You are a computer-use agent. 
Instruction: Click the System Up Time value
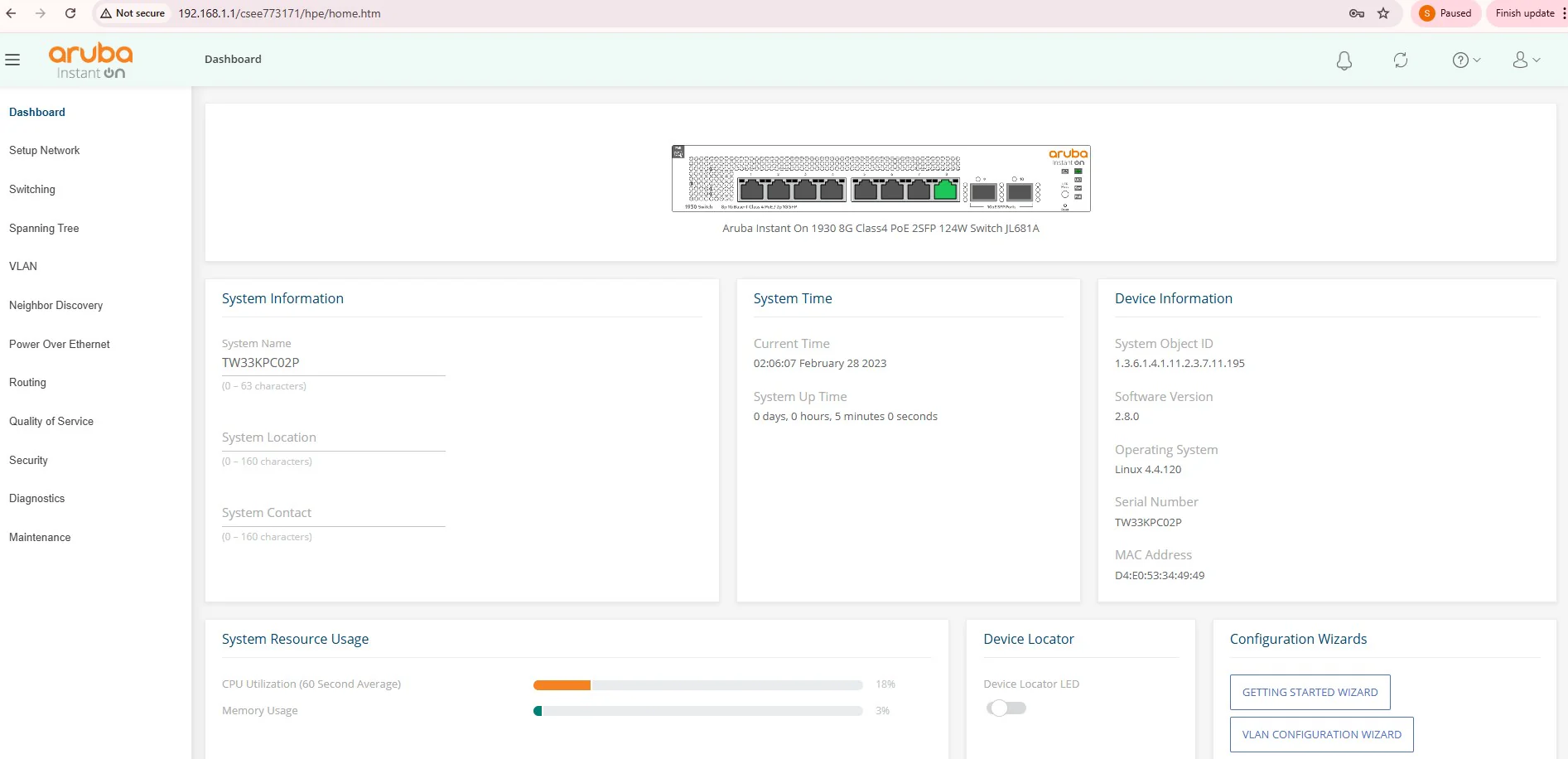coord(846,416)
